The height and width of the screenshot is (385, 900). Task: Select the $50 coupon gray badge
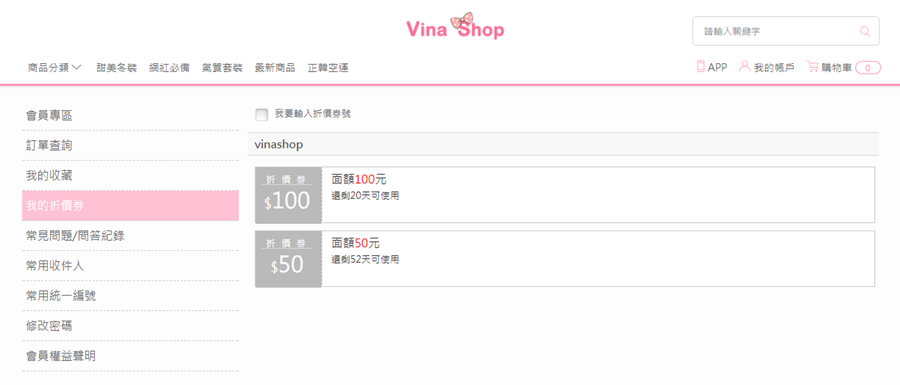pyautogui.click(x=289, y=259)
